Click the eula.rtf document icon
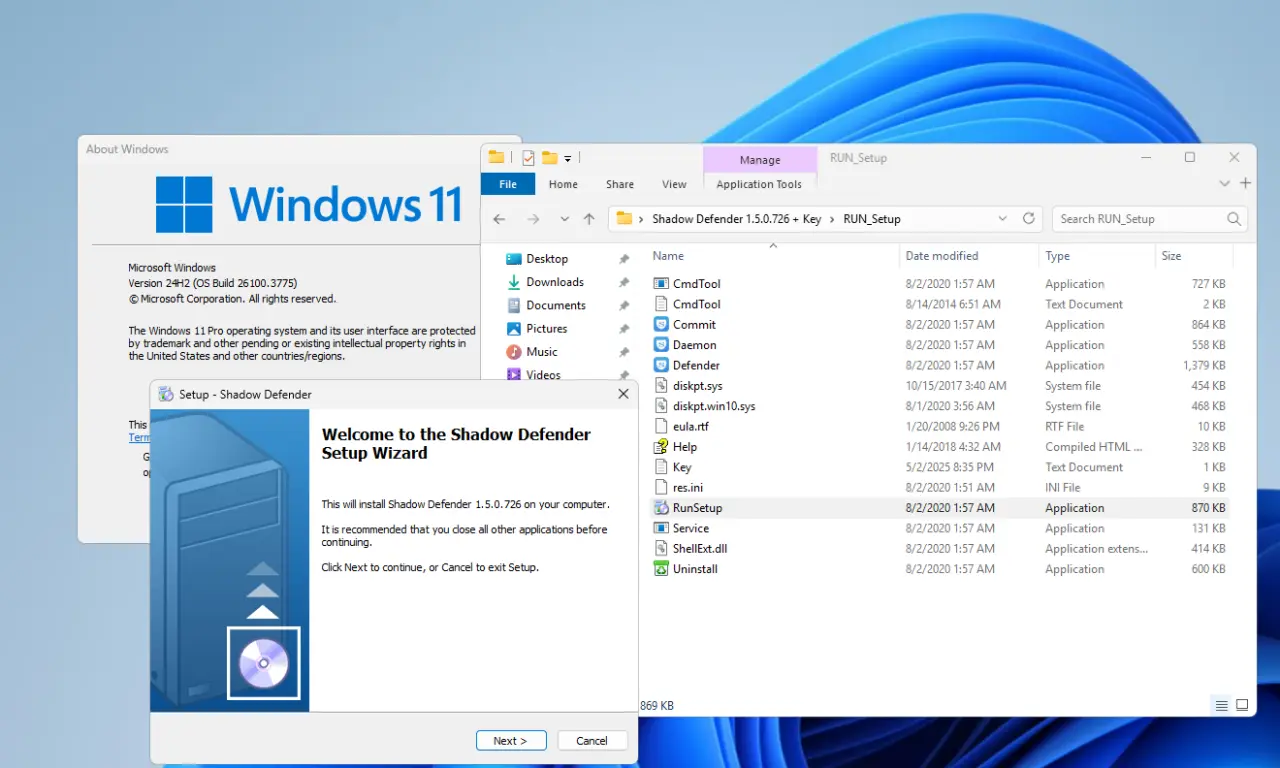This screenshot has width=1280, height=768. coord(660,426)
